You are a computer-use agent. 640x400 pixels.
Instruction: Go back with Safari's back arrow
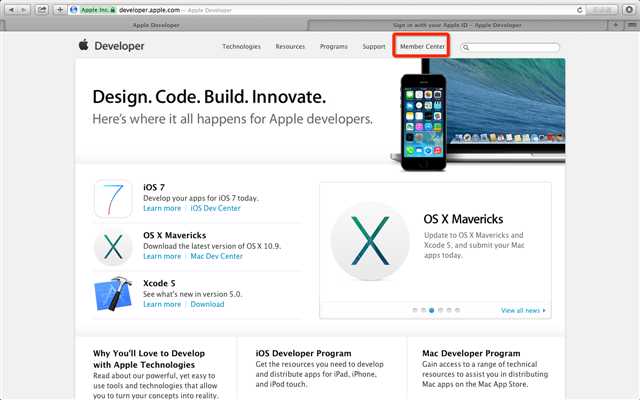11,9
